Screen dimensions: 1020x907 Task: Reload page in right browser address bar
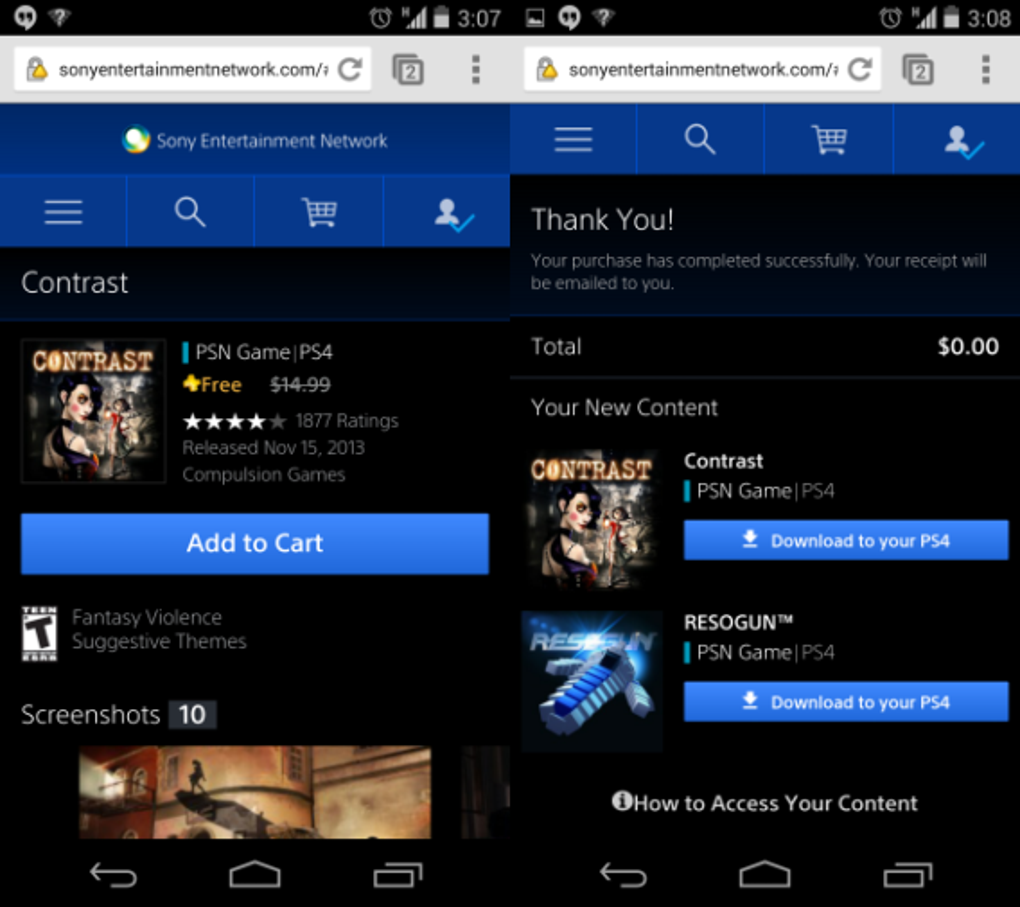[x=860, y=69]
